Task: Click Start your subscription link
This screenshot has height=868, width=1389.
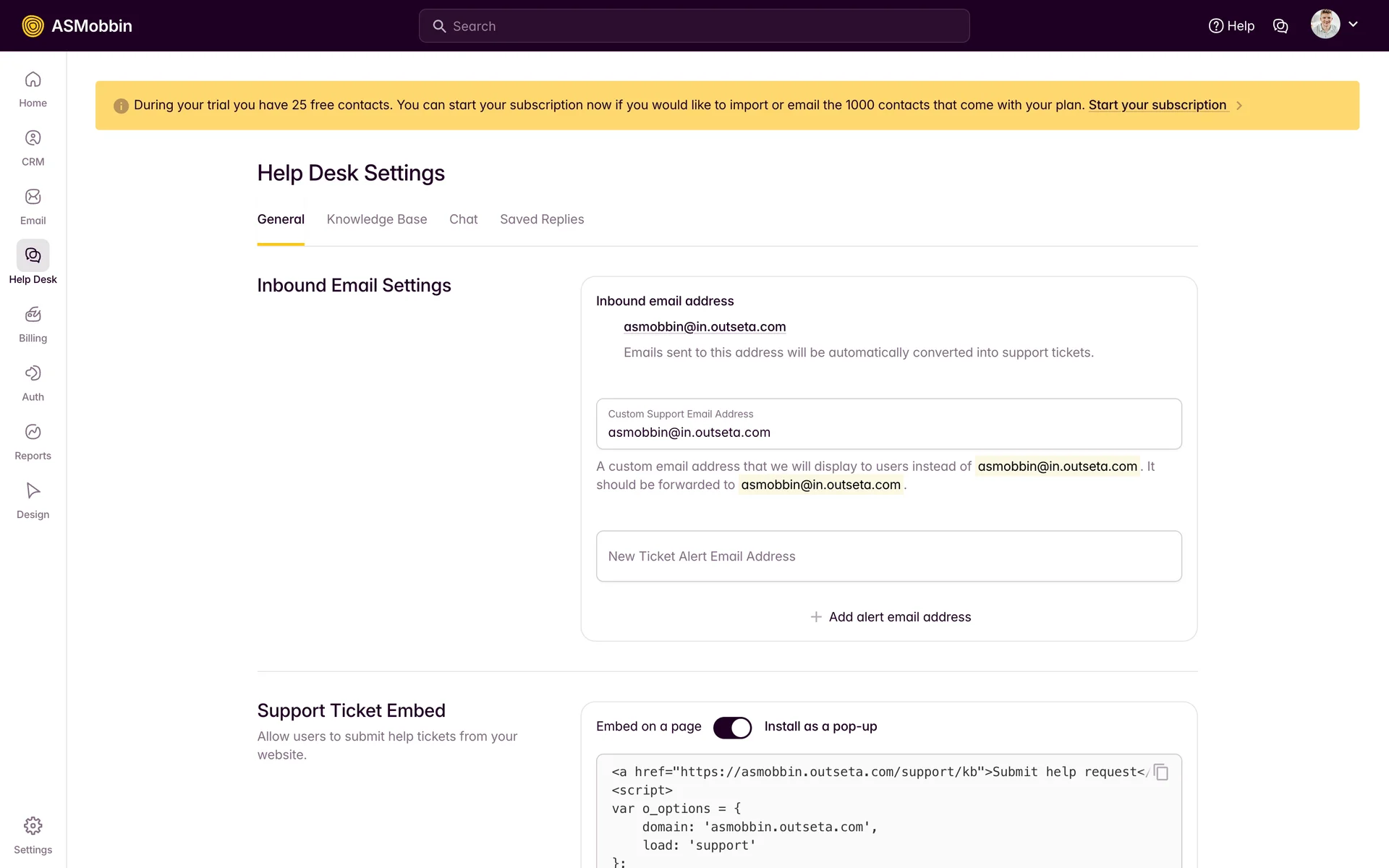Action: (1157, 105)
